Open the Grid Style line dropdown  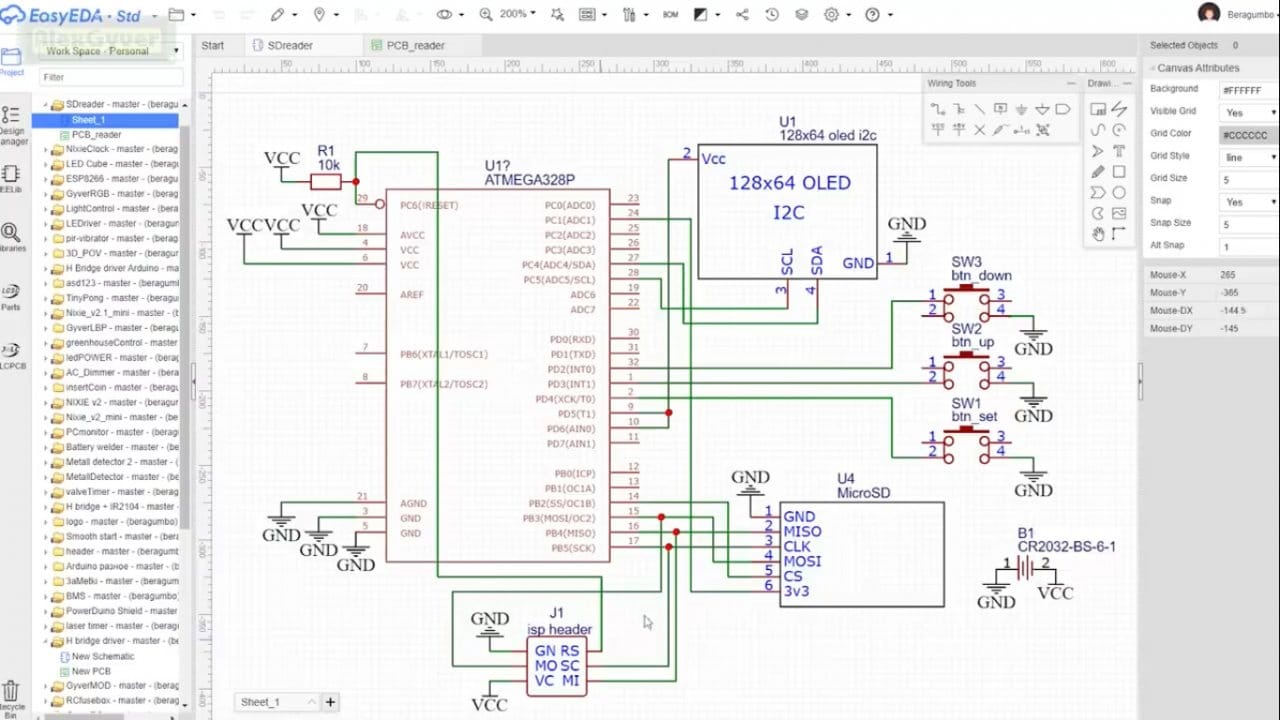point(1250,157)
